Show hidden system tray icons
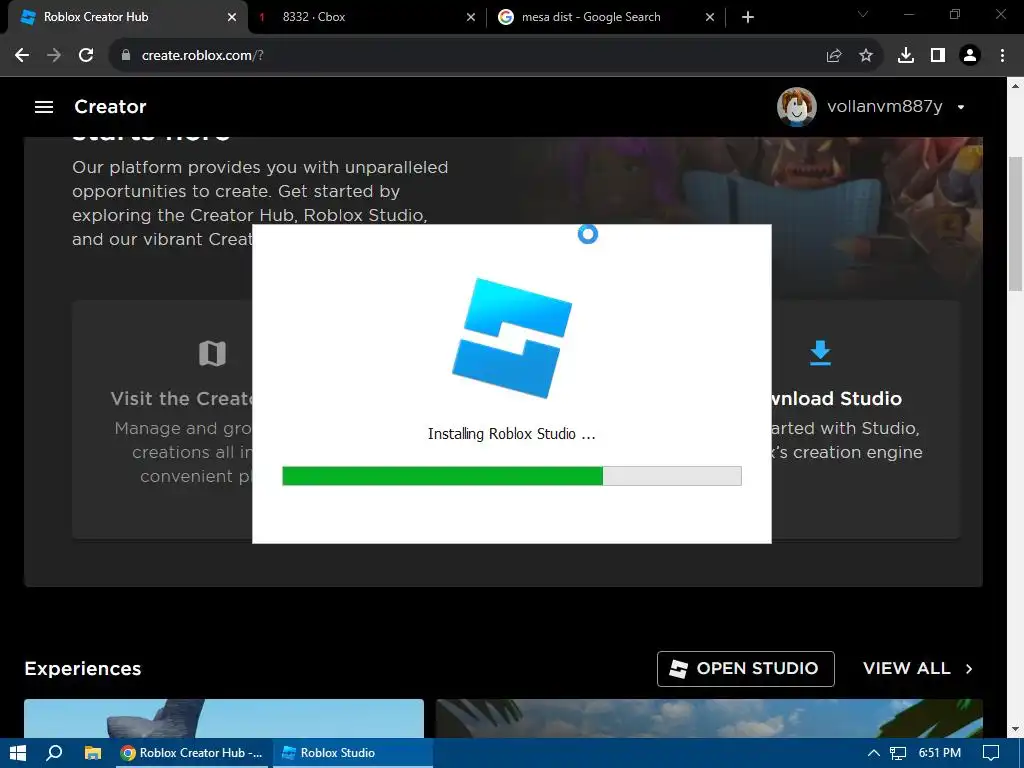Viewport: 1024px width, 768px height. [874, 753]
